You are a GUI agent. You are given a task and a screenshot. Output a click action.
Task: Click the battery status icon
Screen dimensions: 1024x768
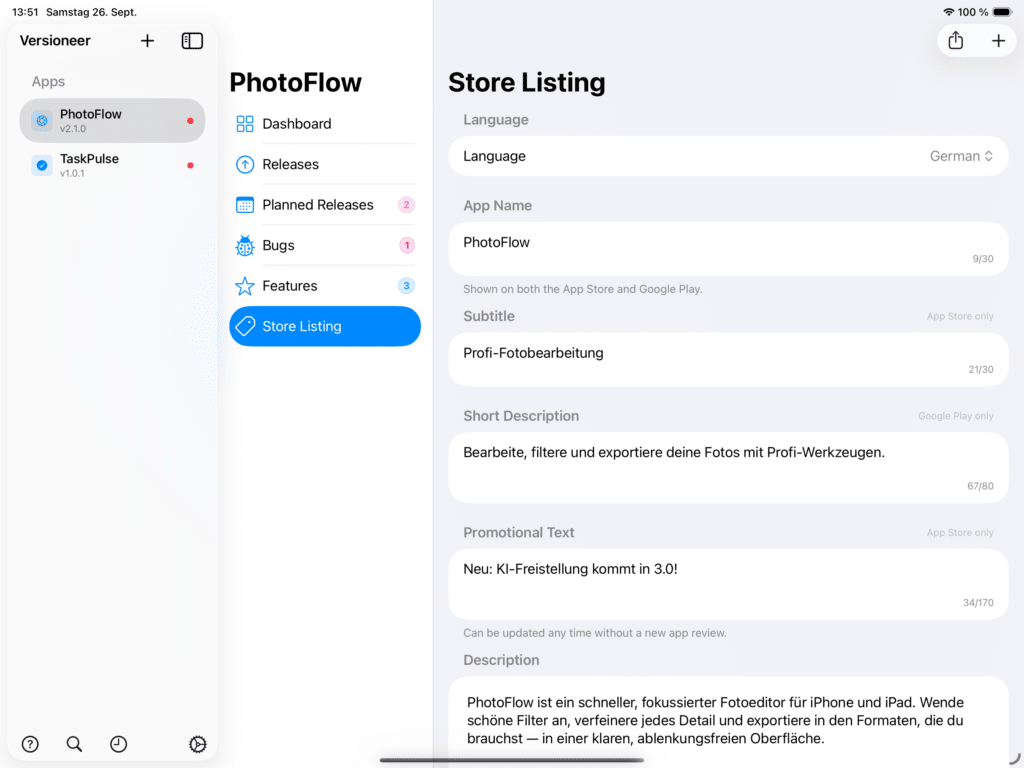tap(1003, 12)
